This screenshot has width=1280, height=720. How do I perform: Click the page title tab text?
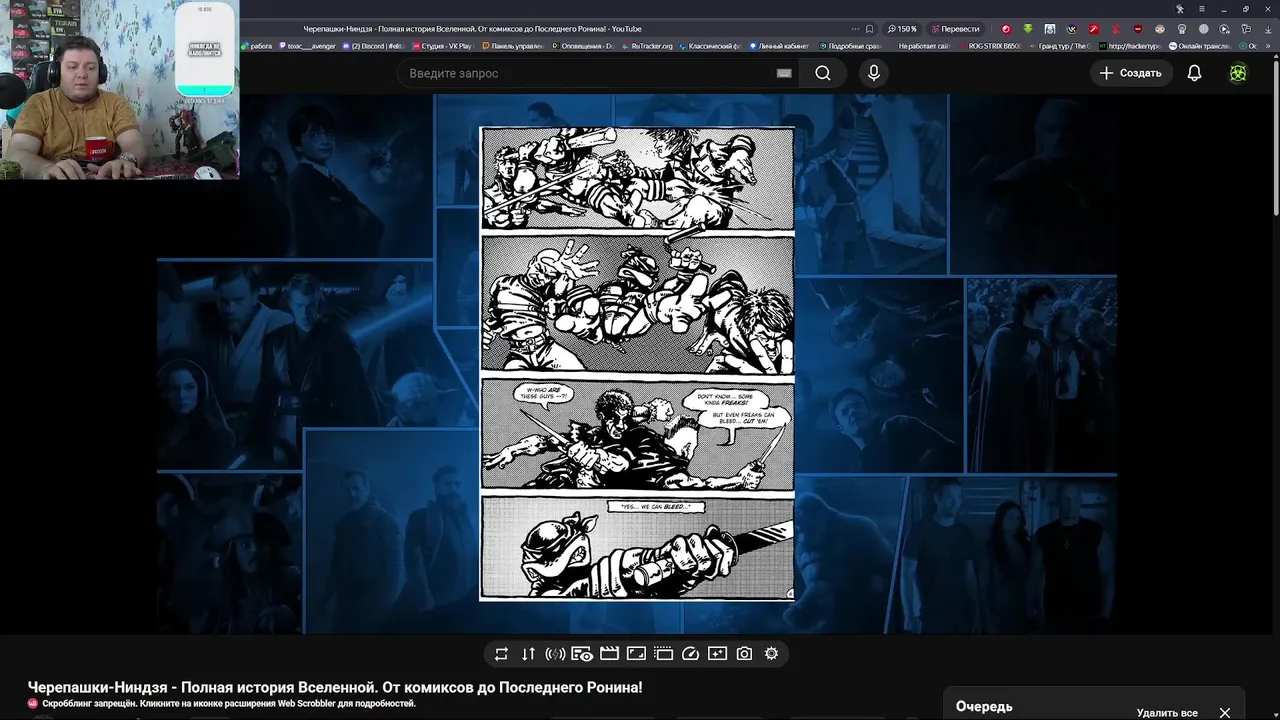pyautogui.click(x=472, y=29)
